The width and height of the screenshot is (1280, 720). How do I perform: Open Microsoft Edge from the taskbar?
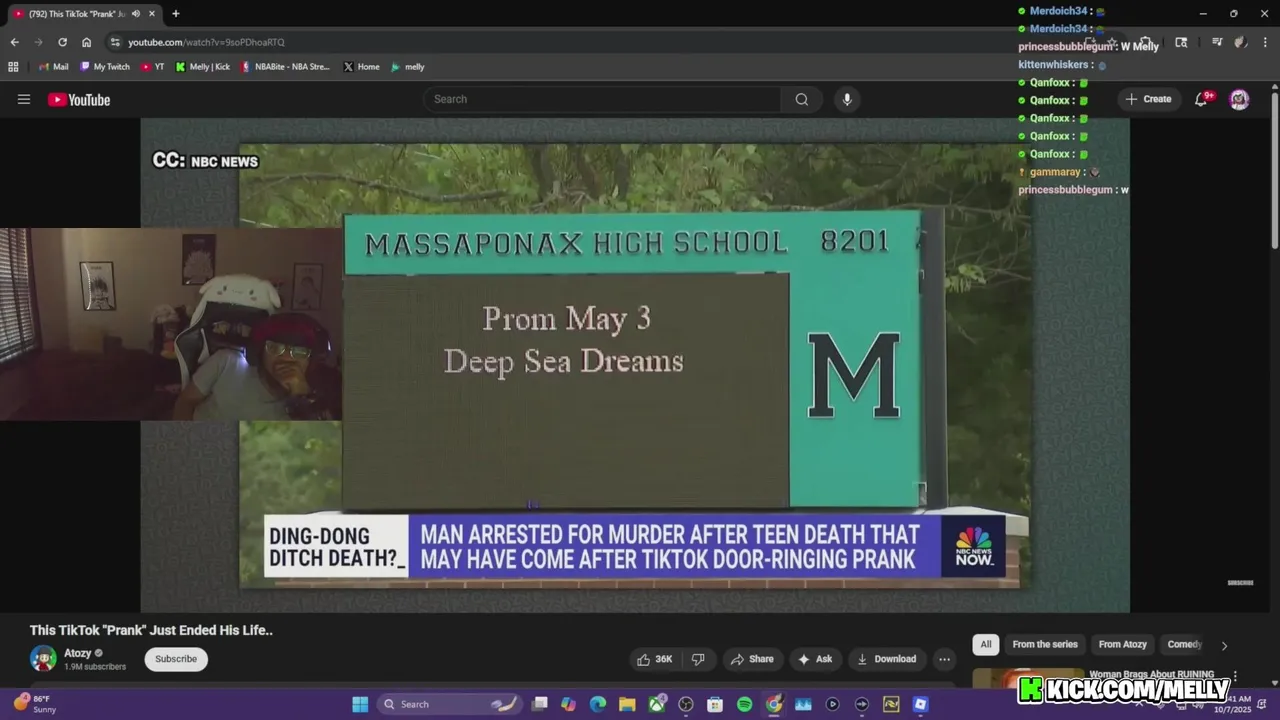tap(598, 704)
